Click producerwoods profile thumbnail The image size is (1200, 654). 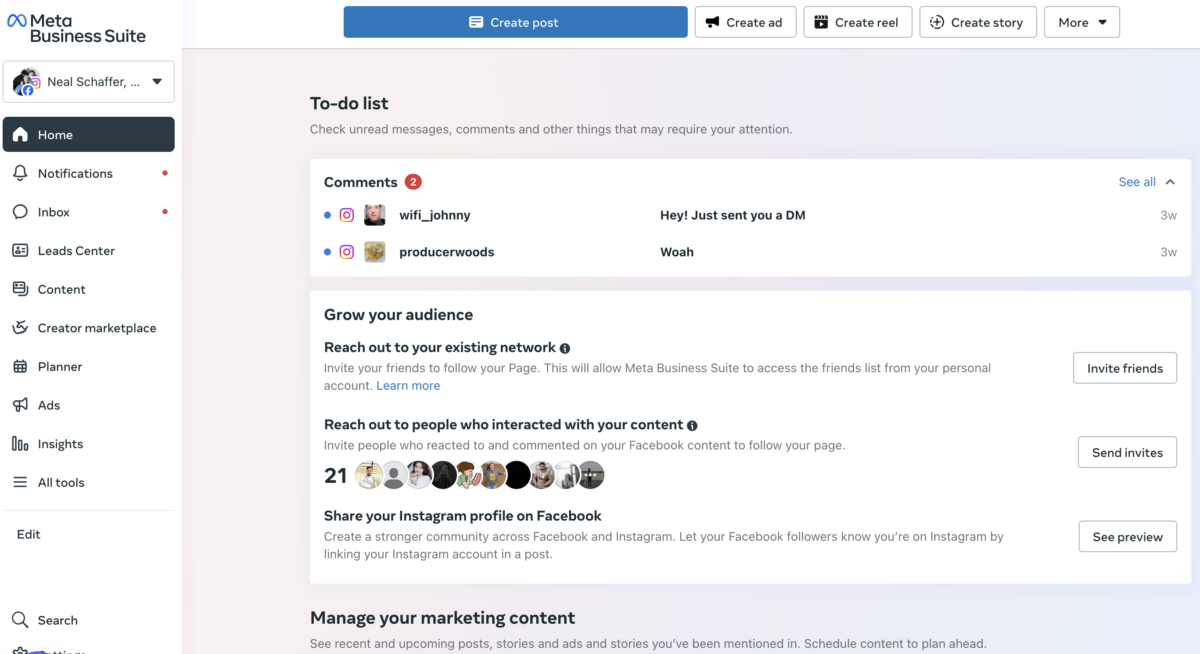point(375,252)
